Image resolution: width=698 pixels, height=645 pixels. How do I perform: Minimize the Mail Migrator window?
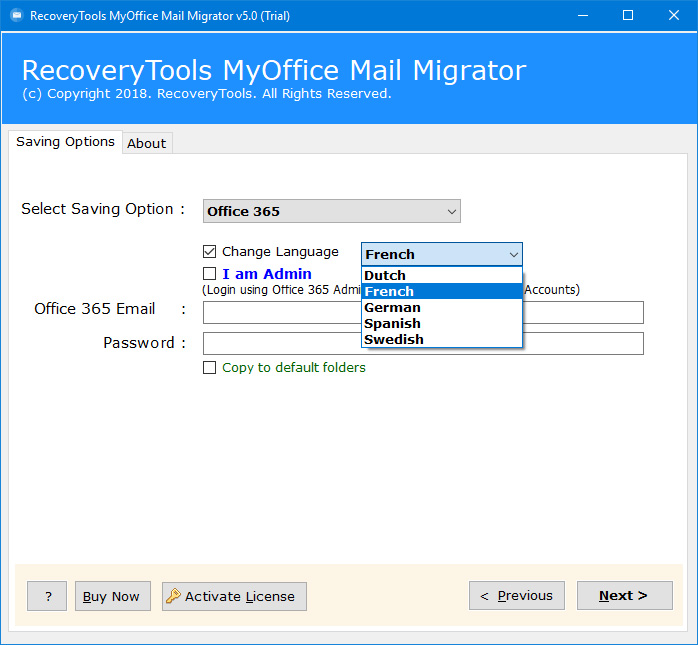coord(583,16)
